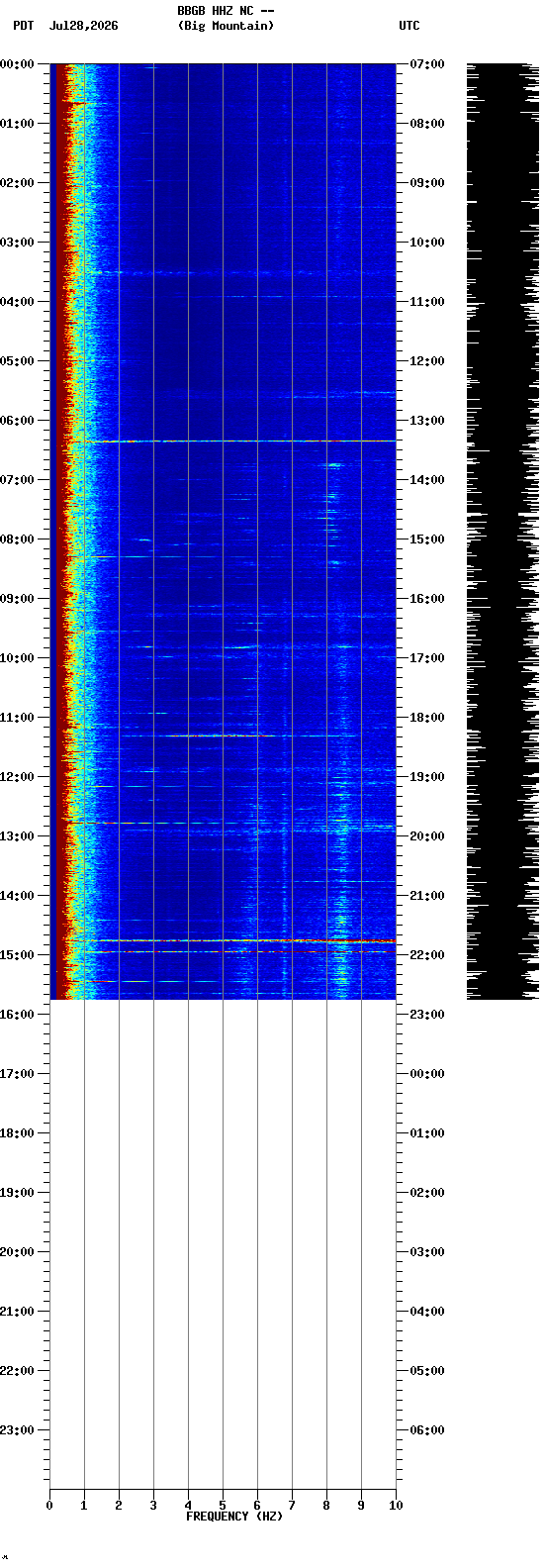Screen dimensions: 546x1568
Task: Click the '17:00' UTC time label
Action: point(426,658)
